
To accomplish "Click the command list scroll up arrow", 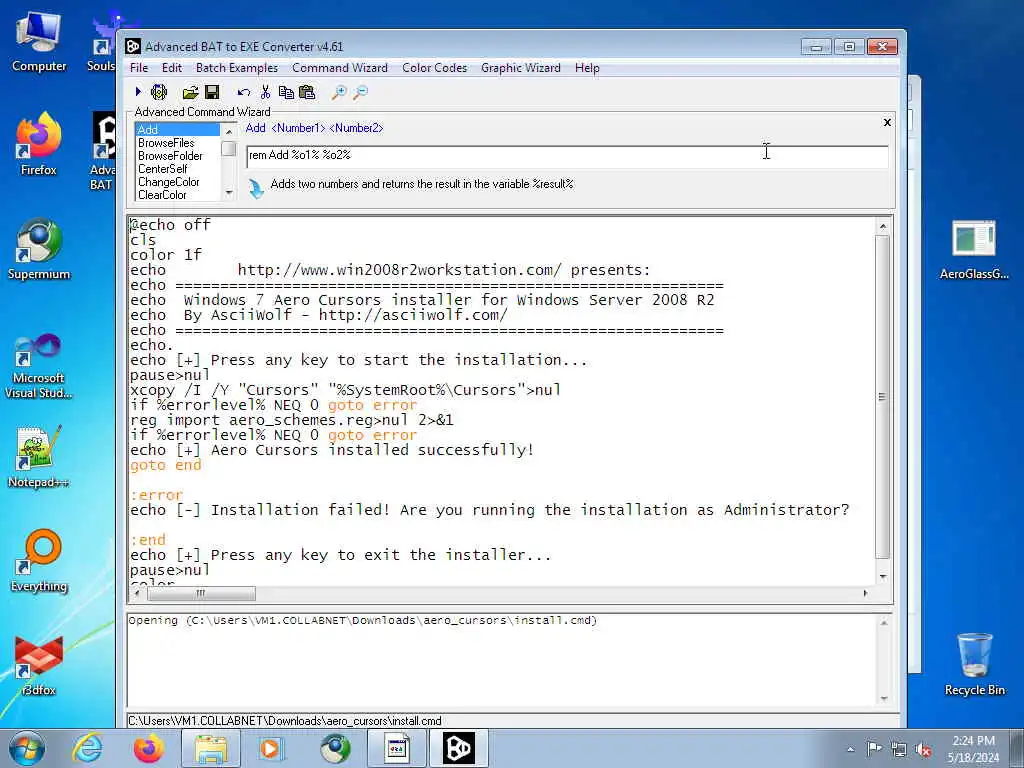I will [x=229, y=131].
